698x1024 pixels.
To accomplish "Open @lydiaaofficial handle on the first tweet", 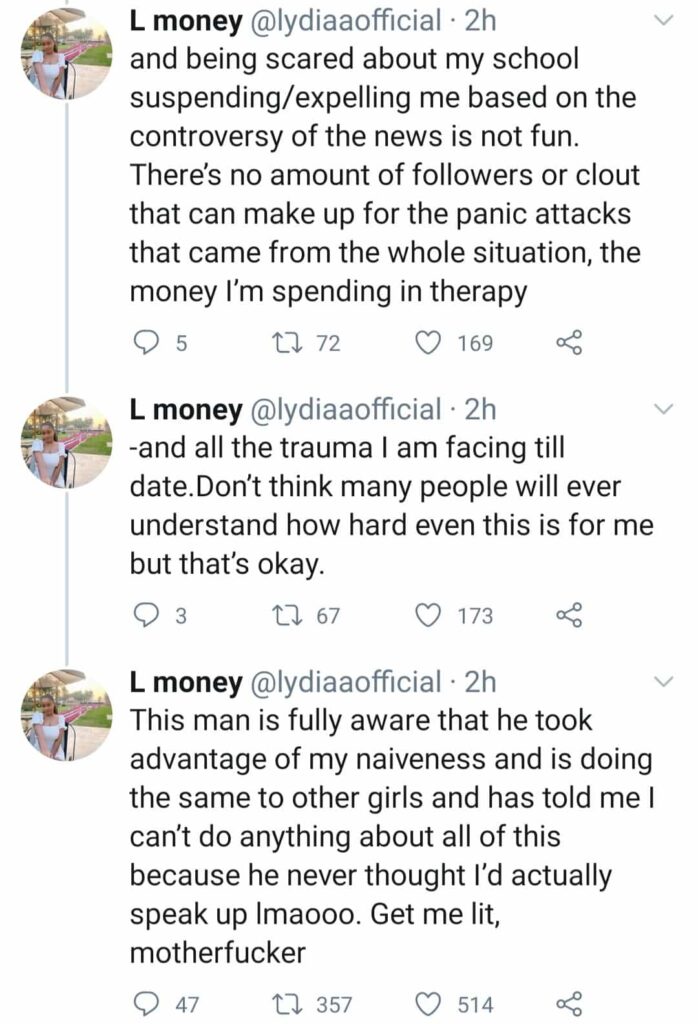I will click(x=345, y=21).
